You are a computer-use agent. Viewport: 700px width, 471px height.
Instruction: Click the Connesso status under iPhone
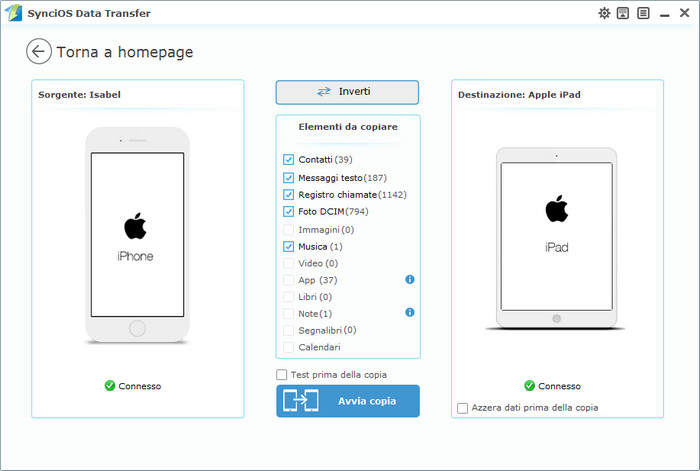tap(140, 386)
